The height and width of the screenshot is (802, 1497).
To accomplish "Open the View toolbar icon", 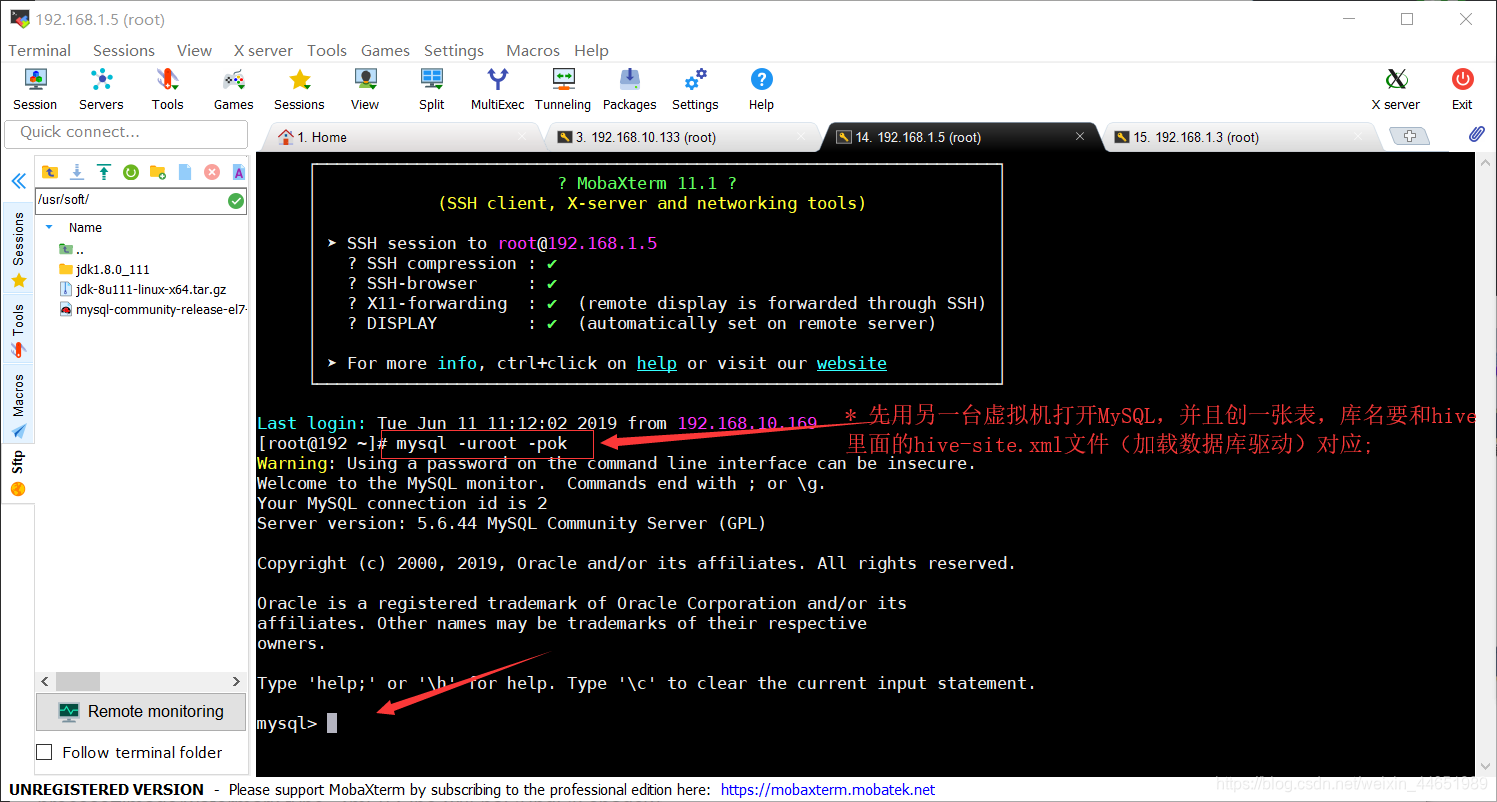I will click(x=365, y=88).
